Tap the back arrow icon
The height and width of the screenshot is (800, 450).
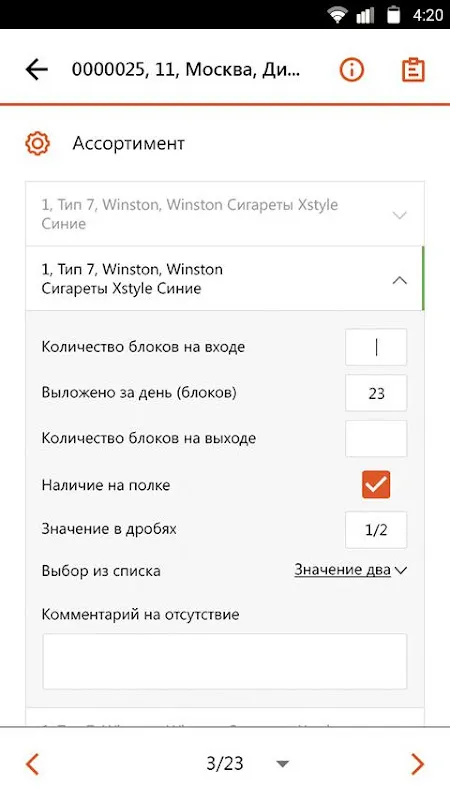[x=37, y=69]
